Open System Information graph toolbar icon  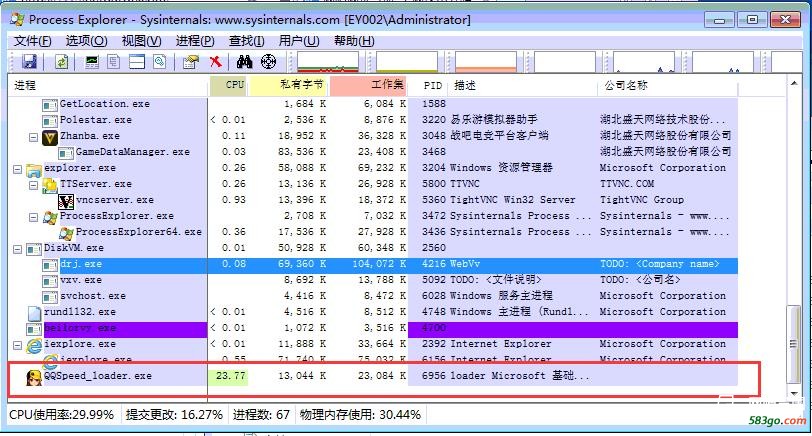(92, 62)
